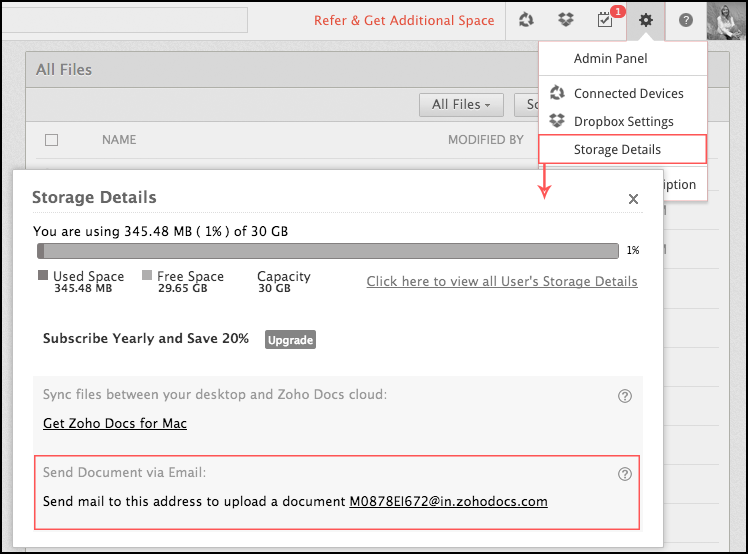Click the M0878EI672@in.zohodocs.com email address
Screen dimensions: 748x554
[x=448, y=502]
